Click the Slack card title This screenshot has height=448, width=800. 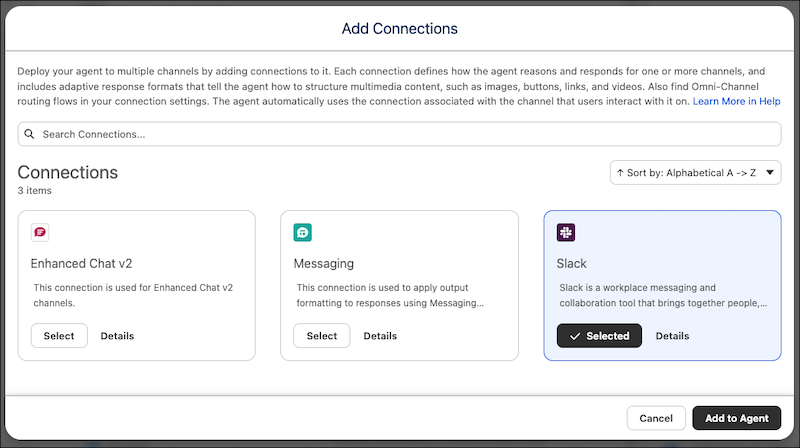point(571,264)
